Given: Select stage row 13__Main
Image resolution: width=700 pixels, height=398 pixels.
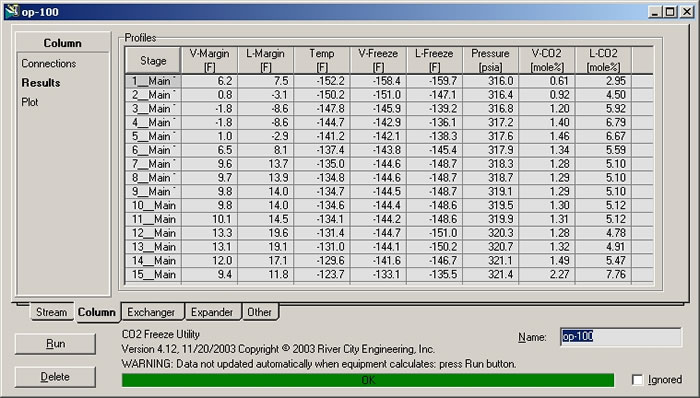Looking at the screenshot, I should (153, 247).
